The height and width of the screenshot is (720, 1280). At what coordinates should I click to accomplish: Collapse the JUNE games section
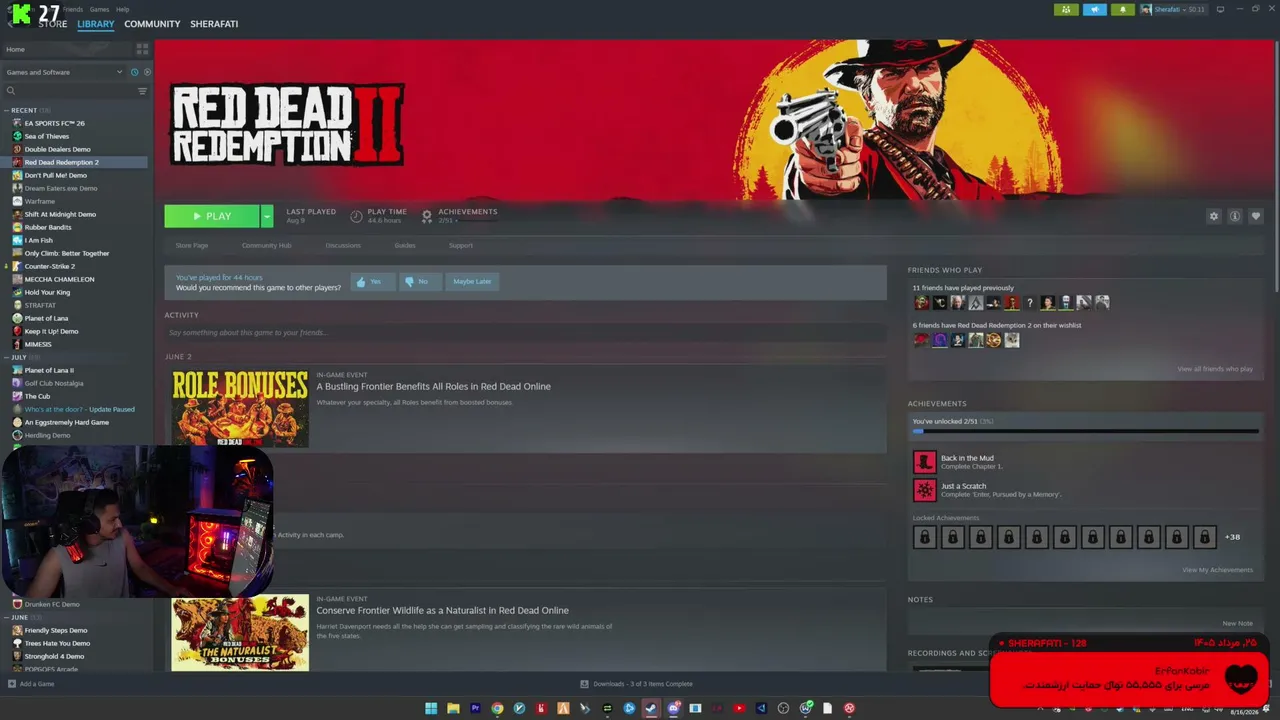(6, 617)
